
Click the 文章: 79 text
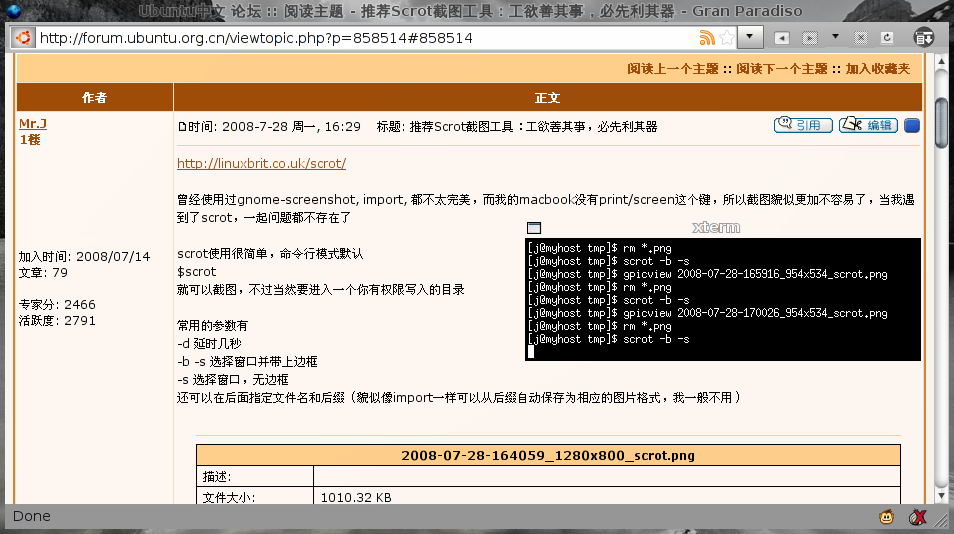[x=43, y=272]
